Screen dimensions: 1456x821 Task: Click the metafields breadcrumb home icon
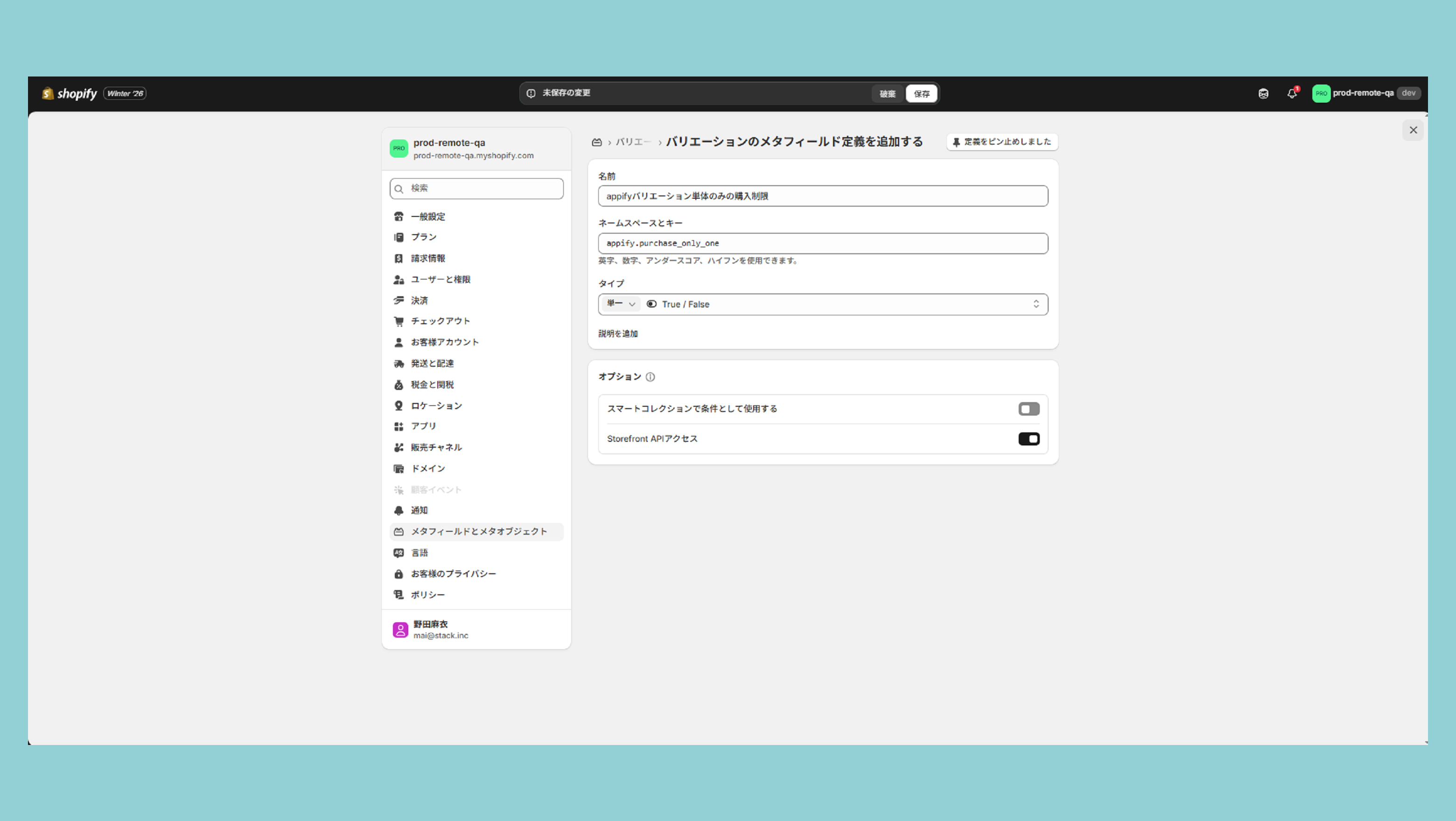596,142
